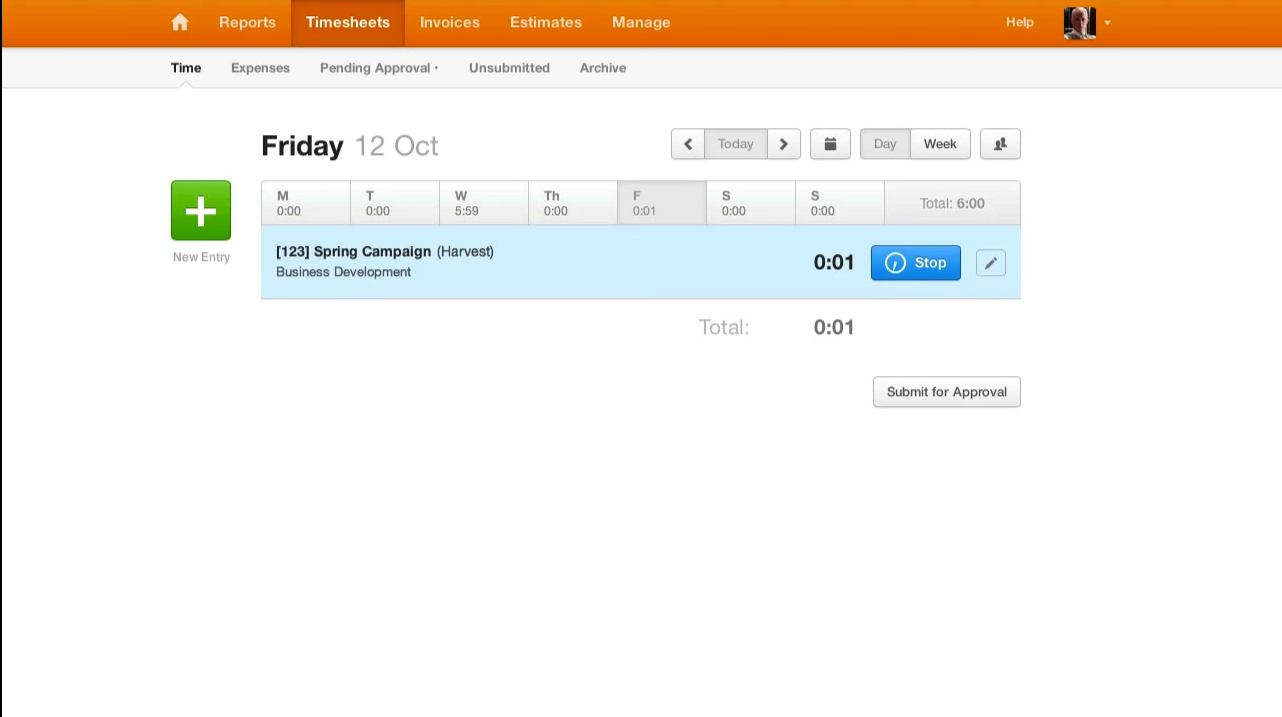Click the week Total: 6:00 cell

952,203
